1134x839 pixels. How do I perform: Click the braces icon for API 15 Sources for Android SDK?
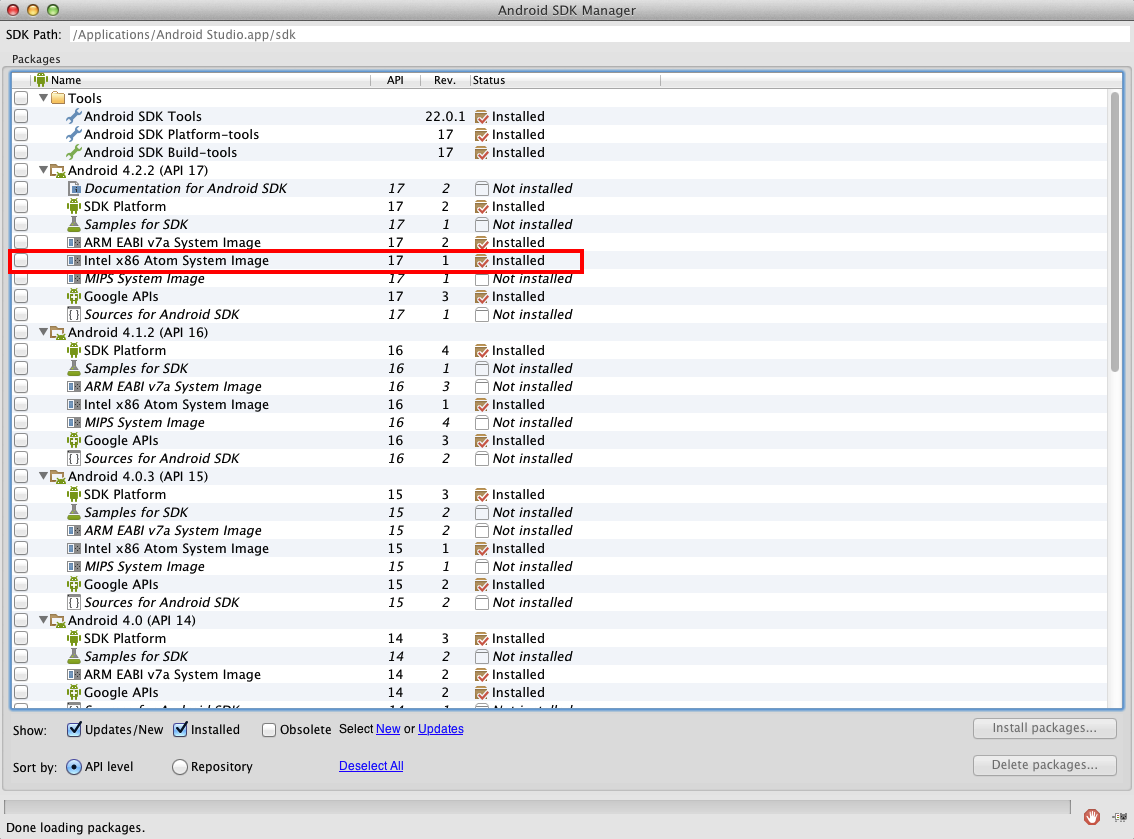(x=74, y=602)
